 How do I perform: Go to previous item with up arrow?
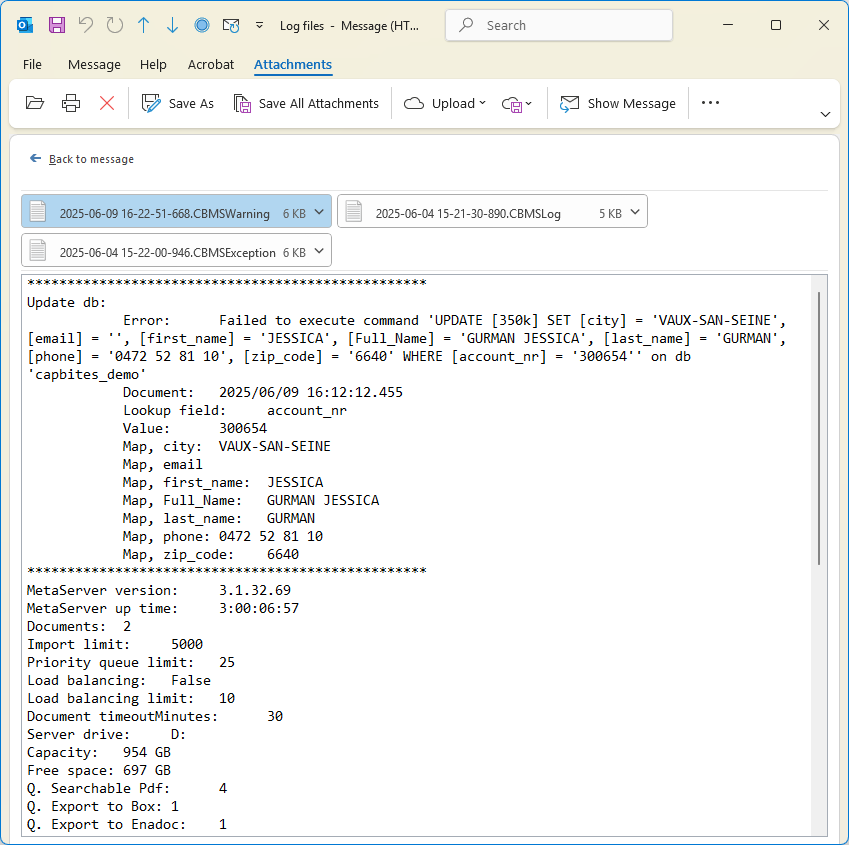(x=143, y=25)
